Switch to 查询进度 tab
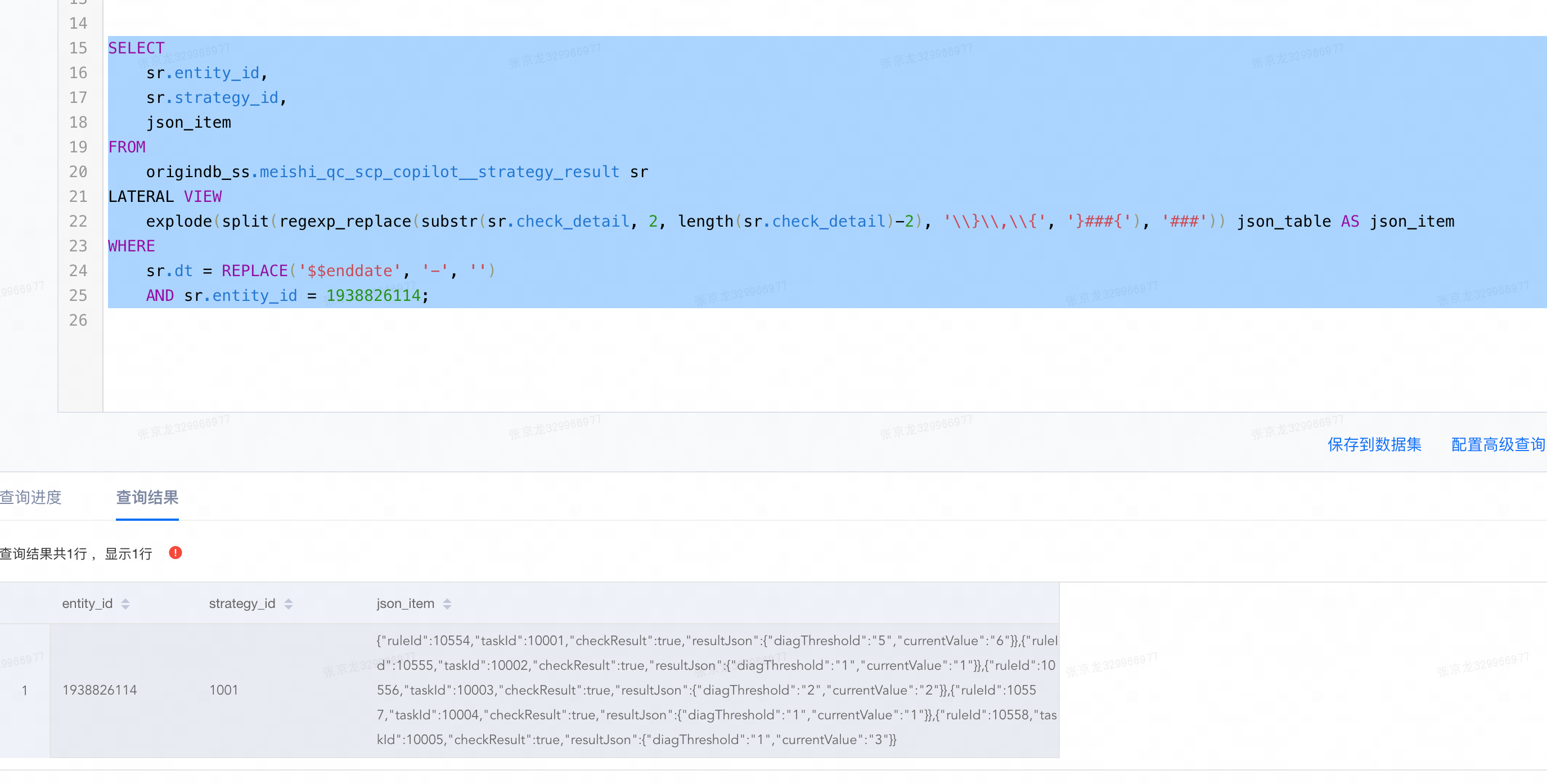The height and width of the screenshot is (784, 1547). [x=30, y=497]
